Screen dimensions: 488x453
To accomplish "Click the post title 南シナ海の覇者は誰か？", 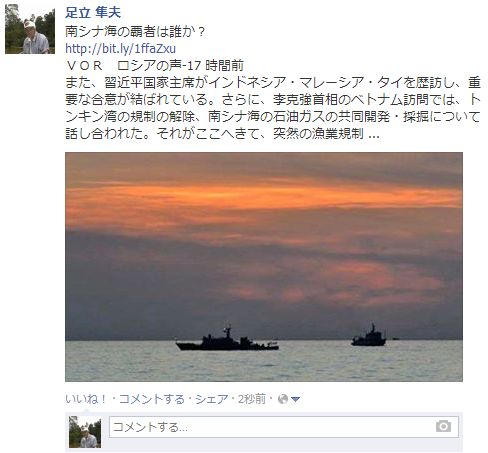I will click(x=136, y=32).
